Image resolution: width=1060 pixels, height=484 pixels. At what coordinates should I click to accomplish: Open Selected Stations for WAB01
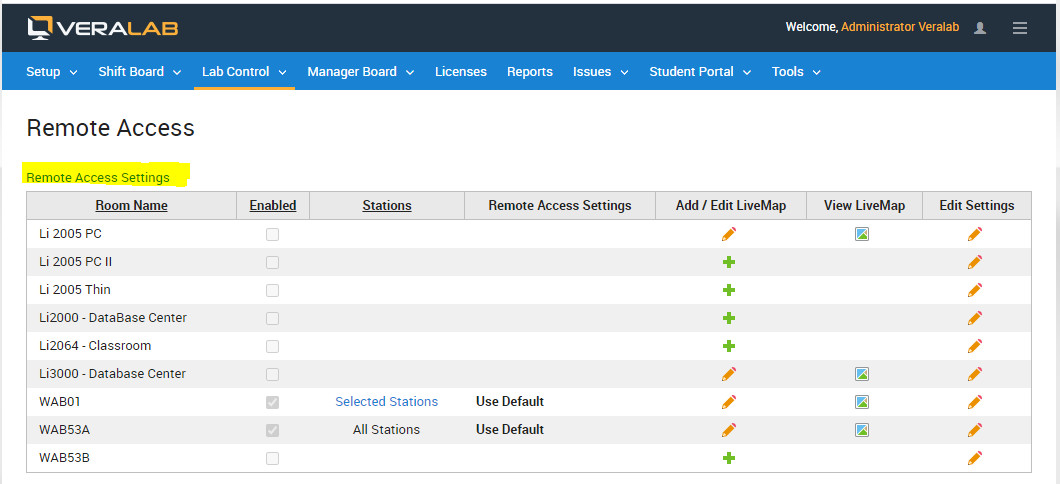point(387,402)
